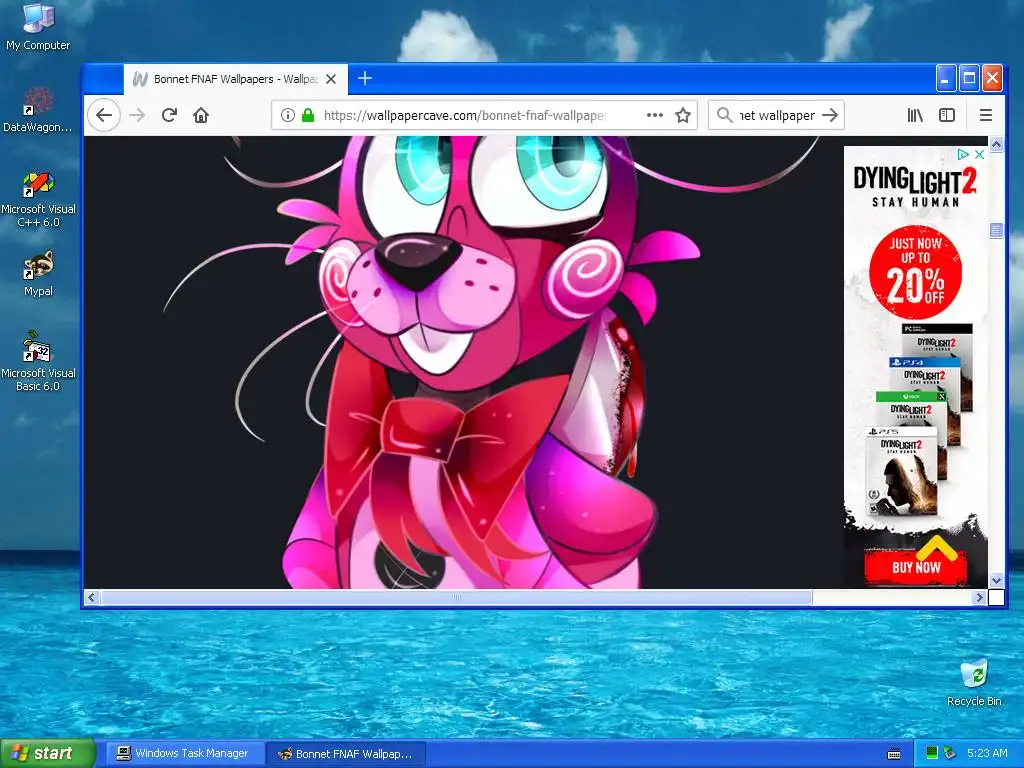Image resolution: width=1024 pixels, height=768 pixels.
Task: Click the green Task Manager tray icon
Action: 932,753
